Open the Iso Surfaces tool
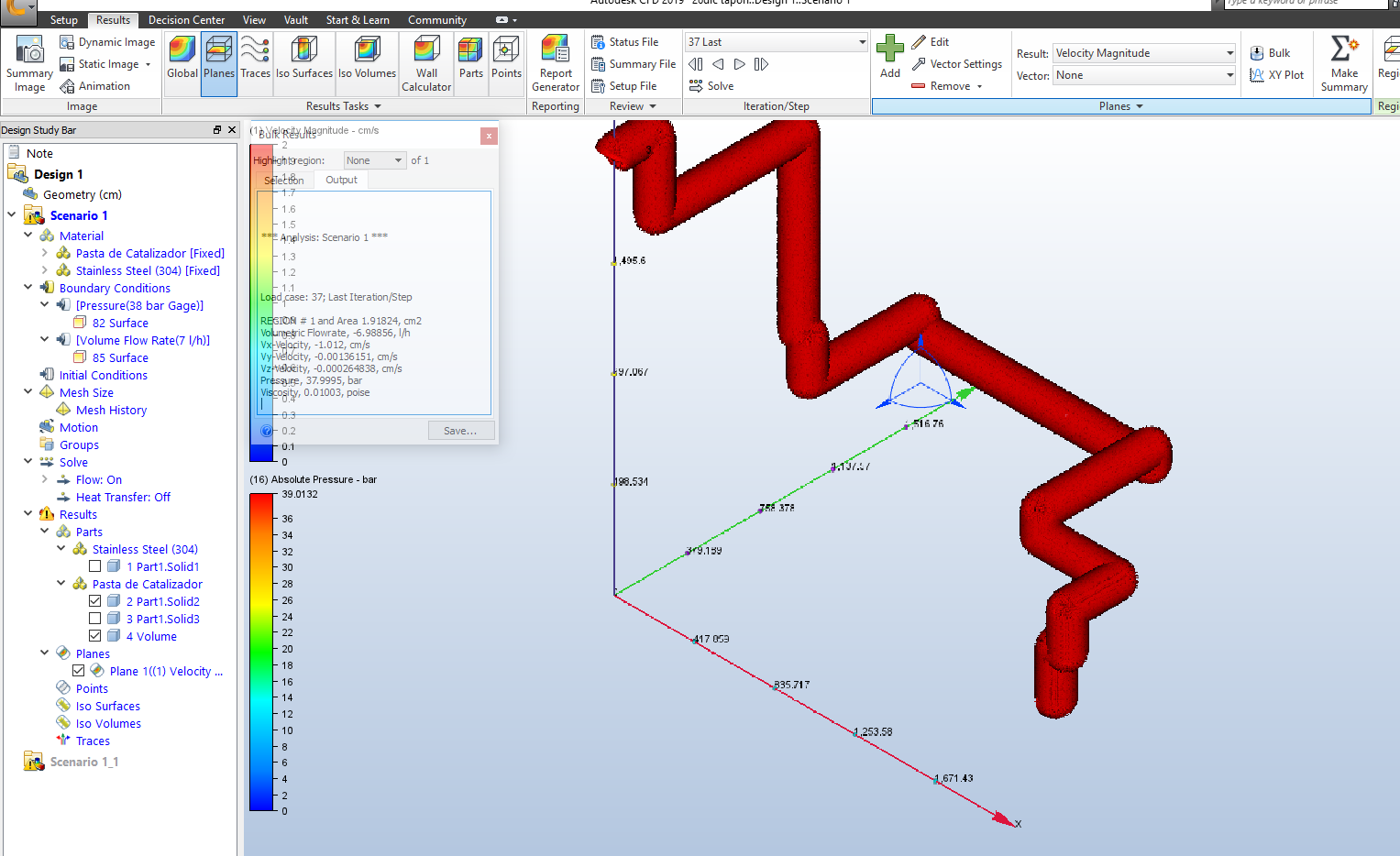 point(304,57)
